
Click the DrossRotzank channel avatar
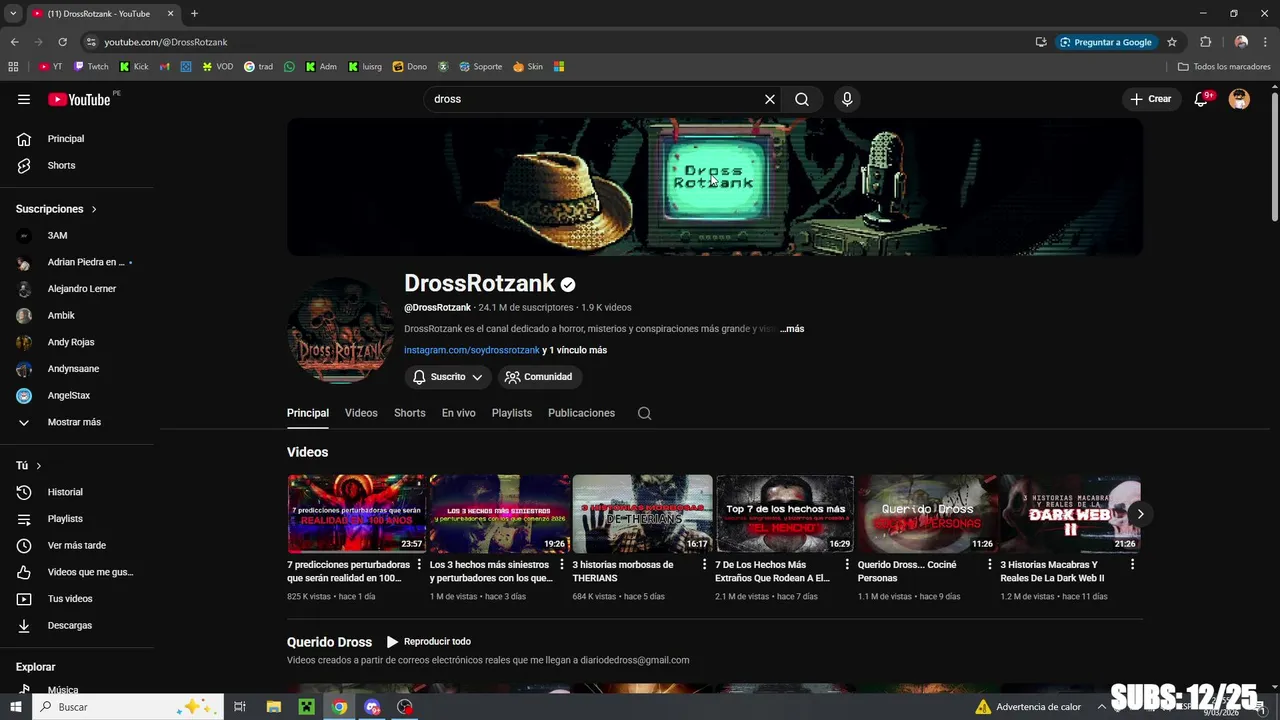point(341,331)
